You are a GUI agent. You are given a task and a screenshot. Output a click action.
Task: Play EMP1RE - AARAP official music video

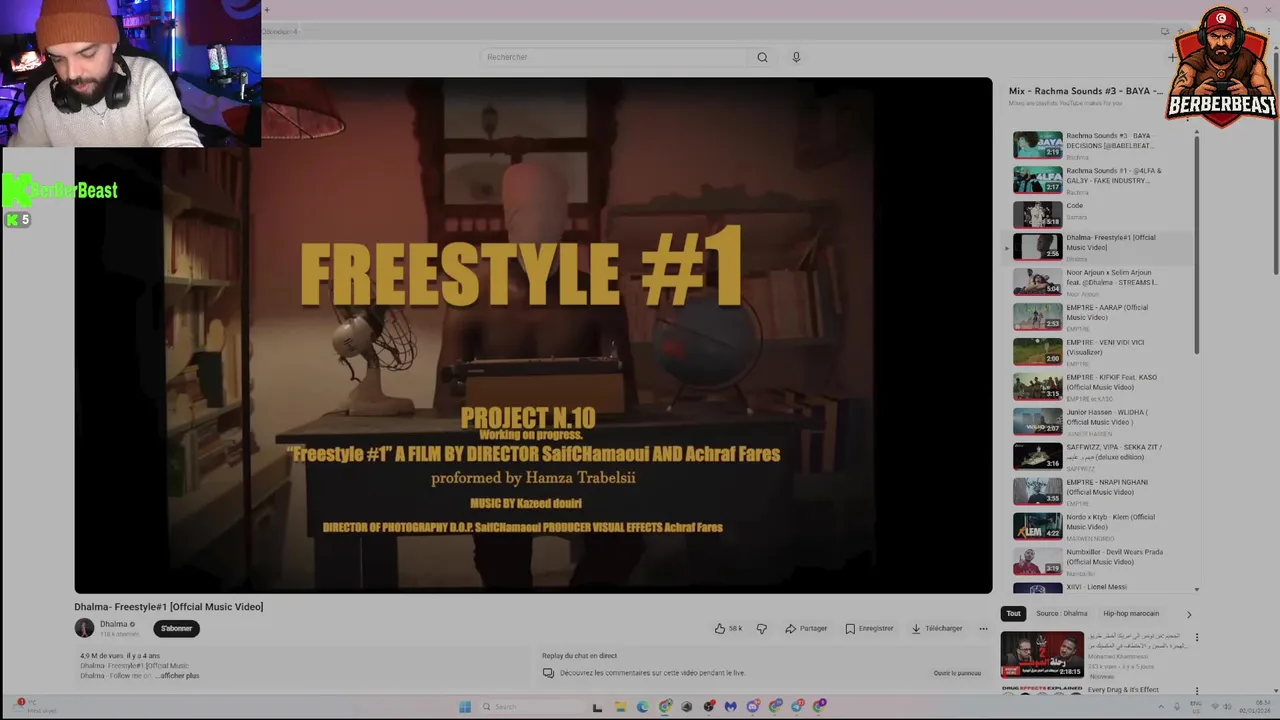pyautogui.click(x=1100, y=317)
